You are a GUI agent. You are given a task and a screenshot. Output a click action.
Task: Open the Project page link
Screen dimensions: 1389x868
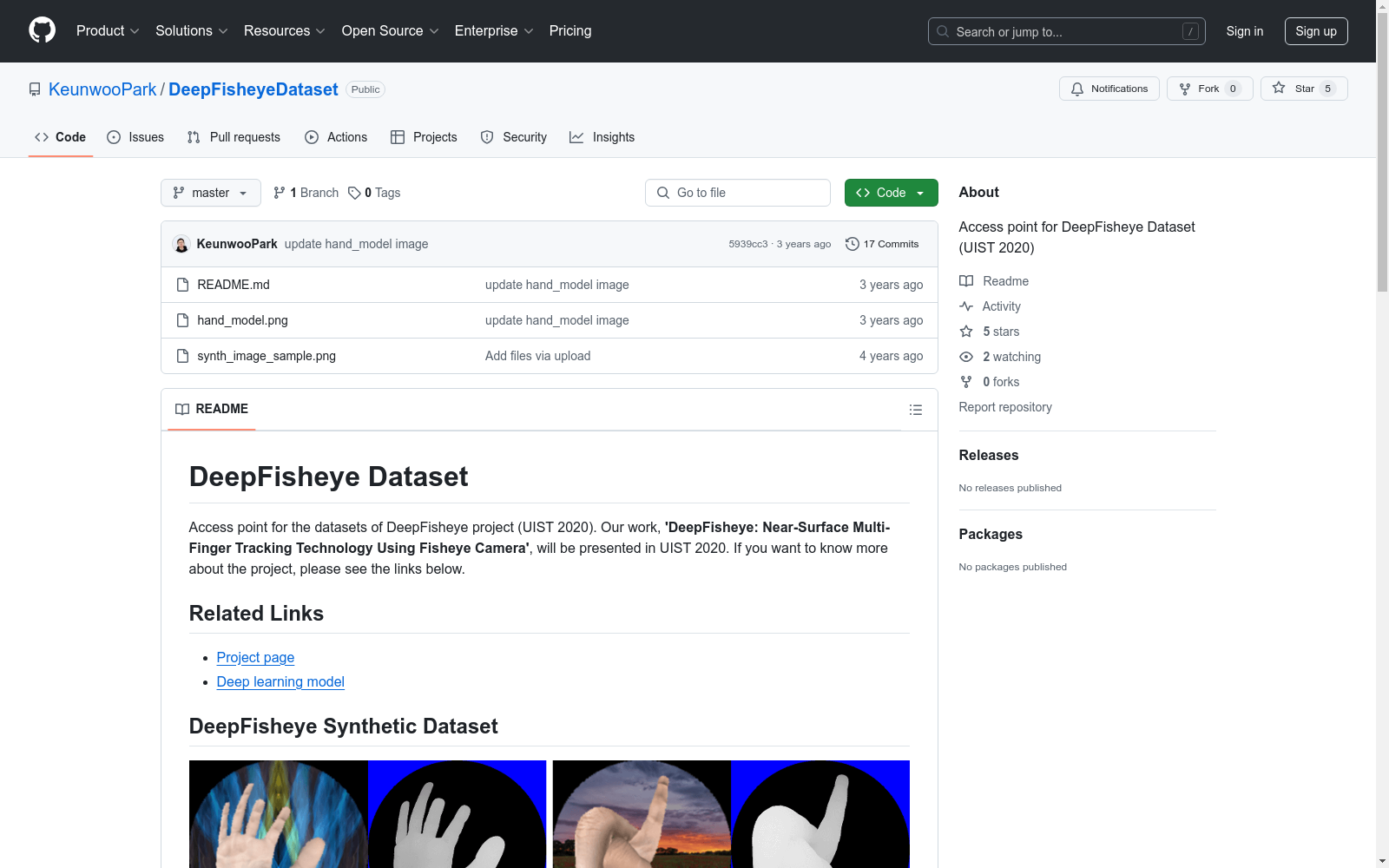[255, 657]
